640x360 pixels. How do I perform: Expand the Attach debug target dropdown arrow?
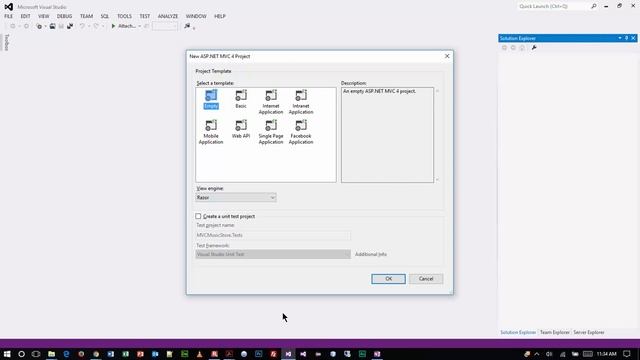(x=140, y=26)
